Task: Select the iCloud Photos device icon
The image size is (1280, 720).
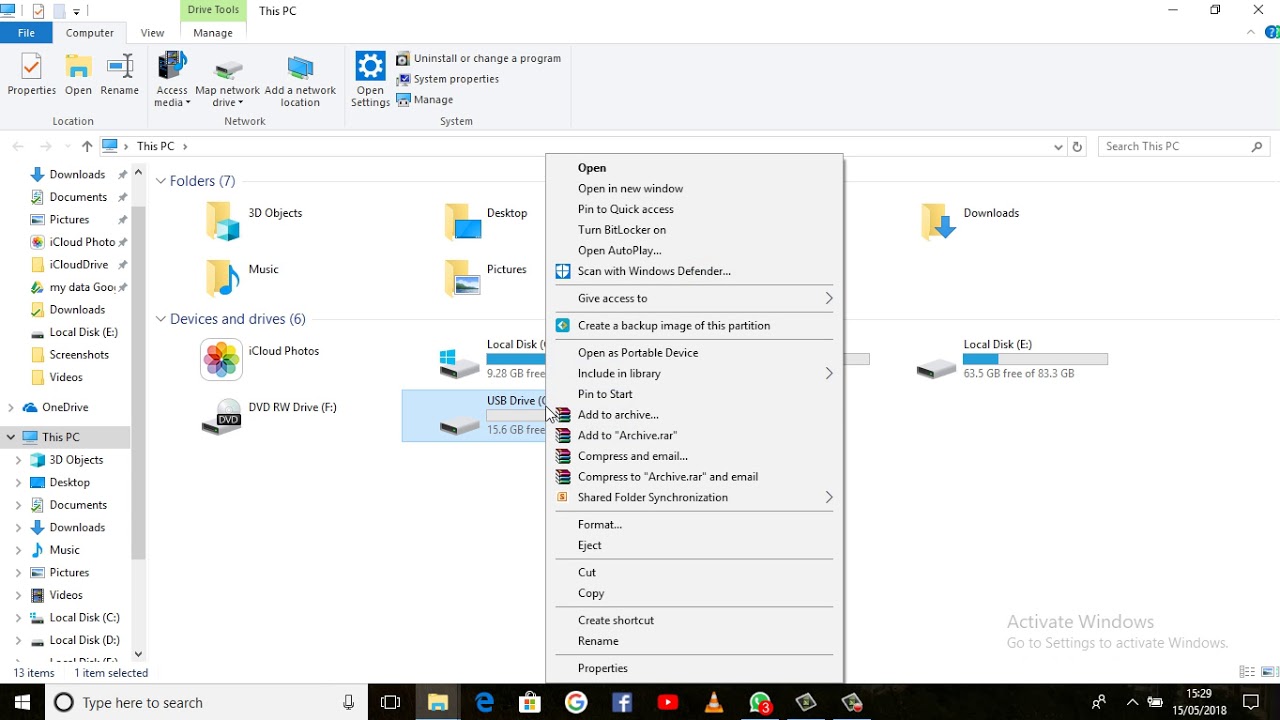Action: (x=221, y=360)
